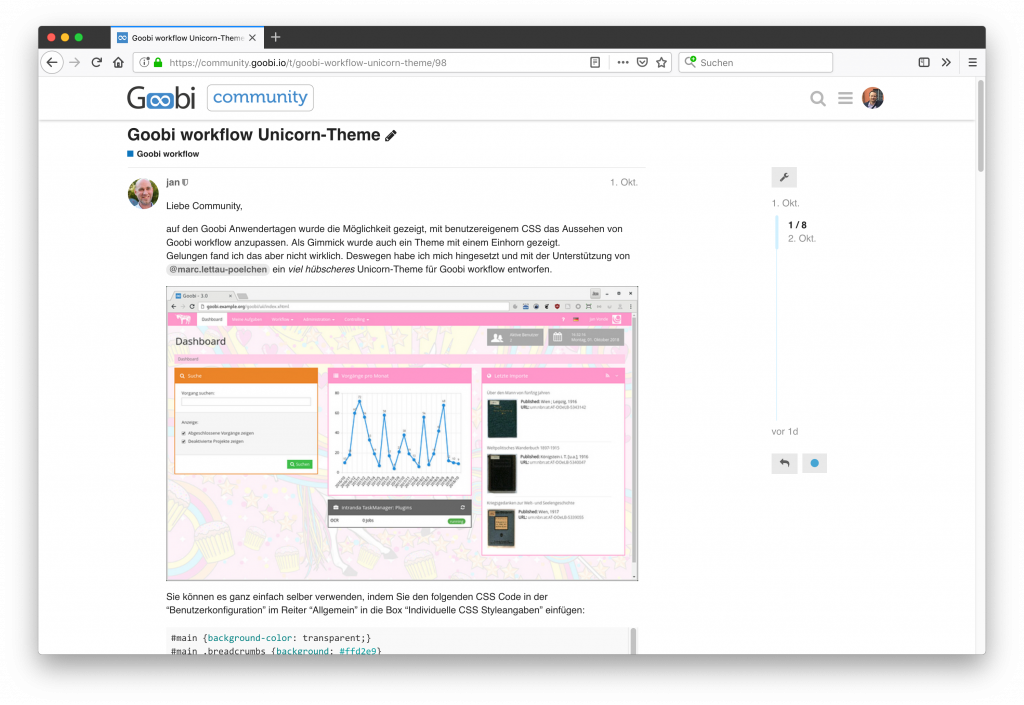Open the forum hamburger navigation menu
Viewport: 1024px width, 705px height.
(845, 99)
